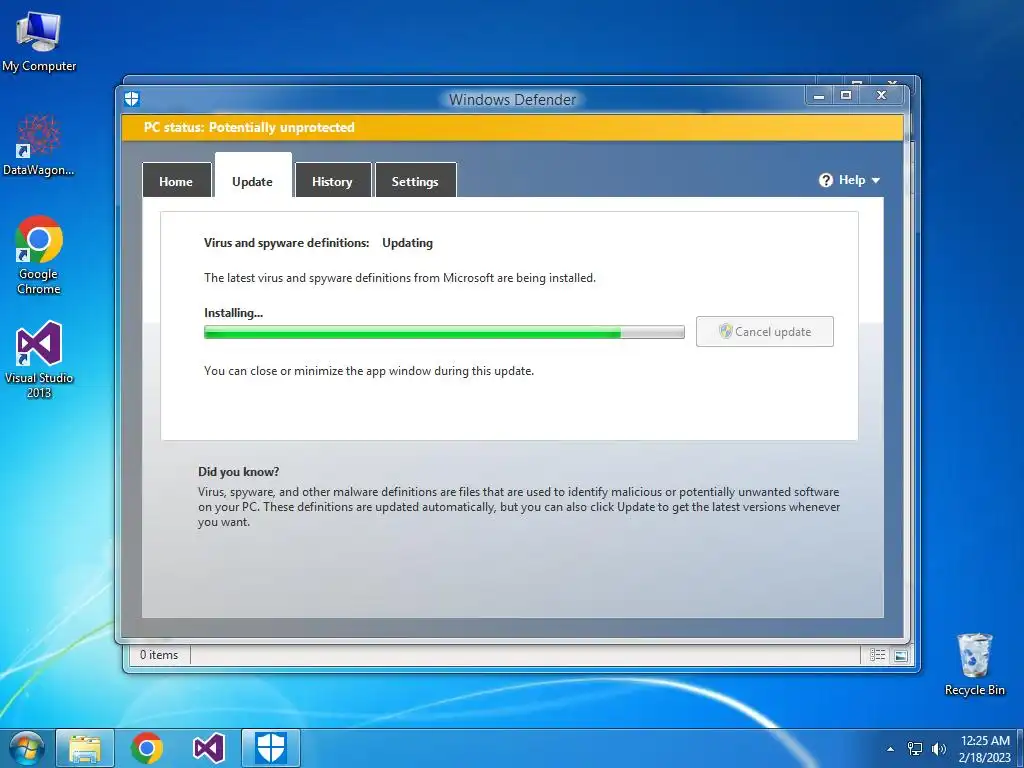This screenshot has width=1024, height=768.
Task: Switch to the Home tab
Action: point(176,180)
